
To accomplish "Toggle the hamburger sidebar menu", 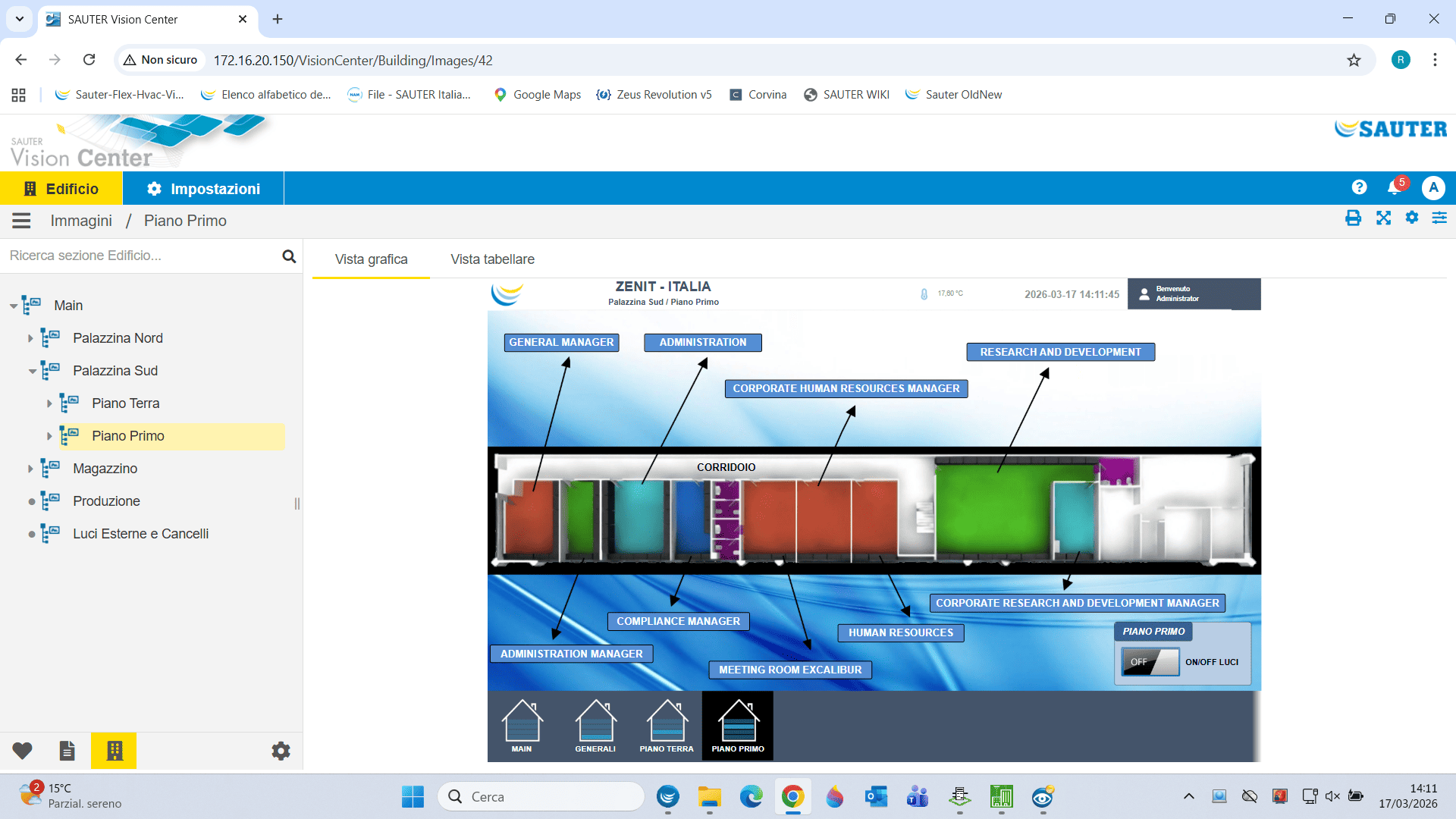I will point(21,221).
